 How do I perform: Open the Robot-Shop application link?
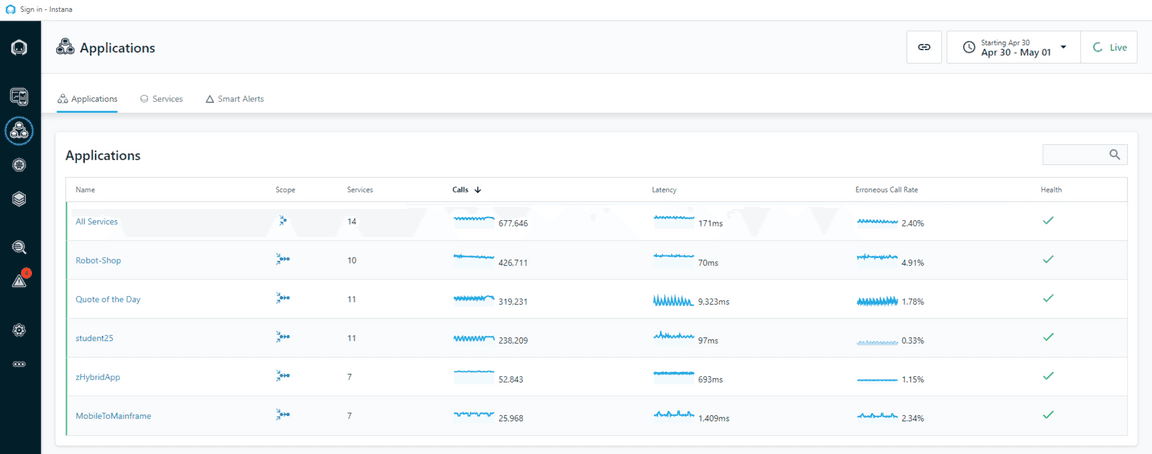[x=98, y=260]
